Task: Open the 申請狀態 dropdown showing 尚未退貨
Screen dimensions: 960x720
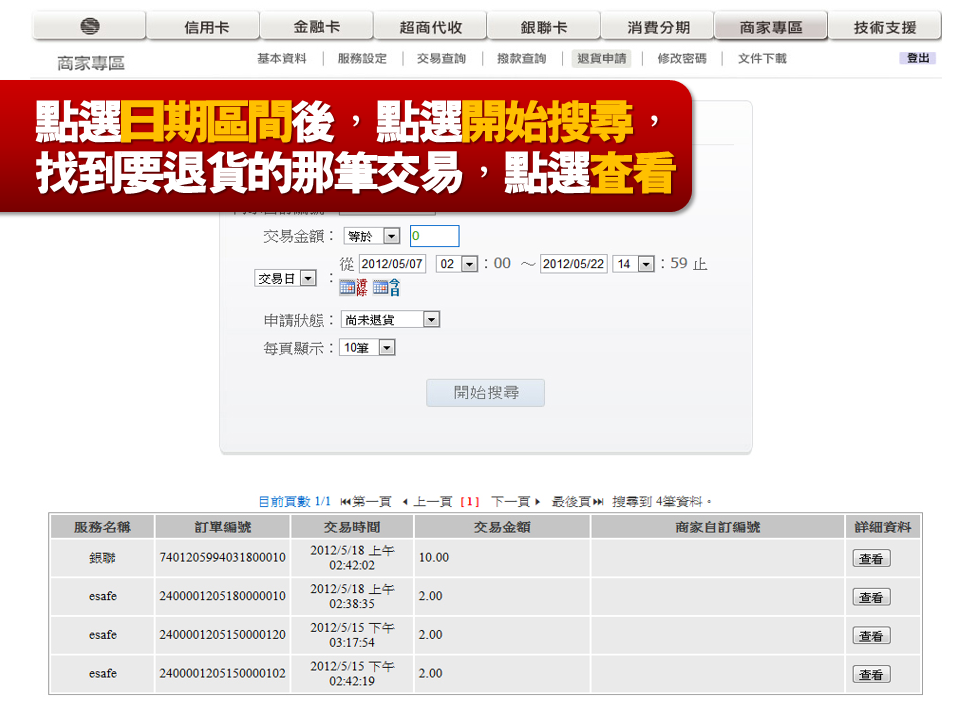Action: (389, 319)
